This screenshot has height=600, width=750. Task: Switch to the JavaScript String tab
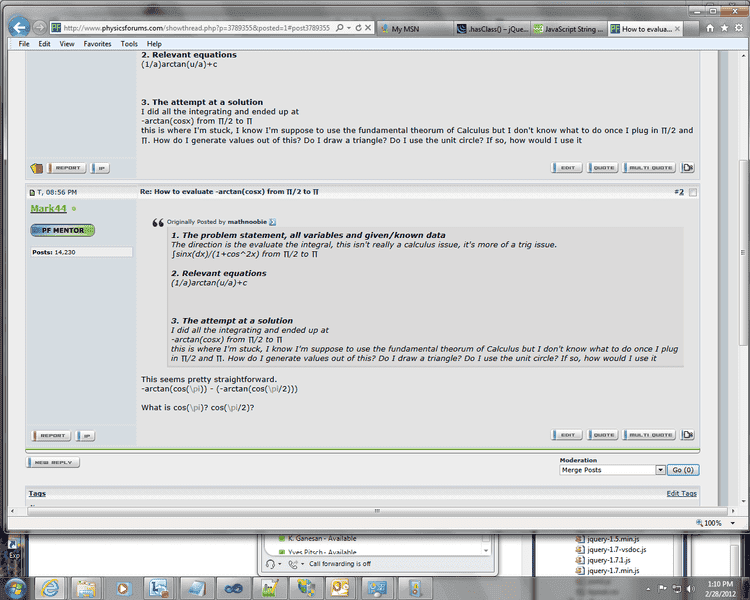[x=569, y=29]
